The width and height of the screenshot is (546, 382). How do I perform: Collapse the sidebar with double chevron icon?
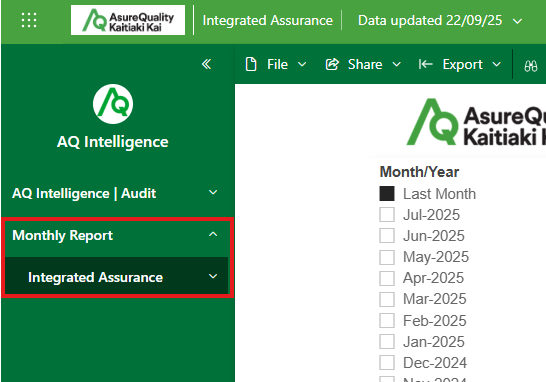tap(206, 64)
